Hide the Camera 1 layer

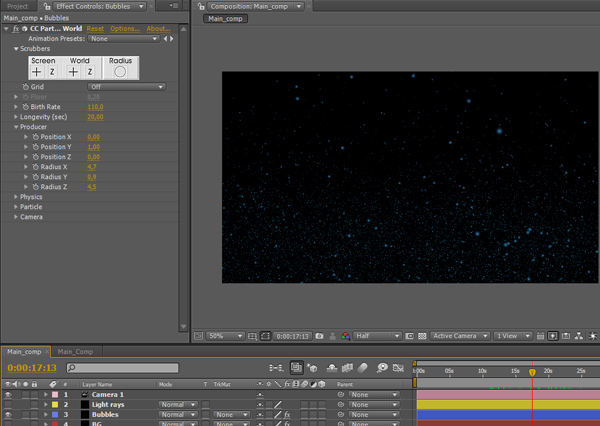pos(8,394)
